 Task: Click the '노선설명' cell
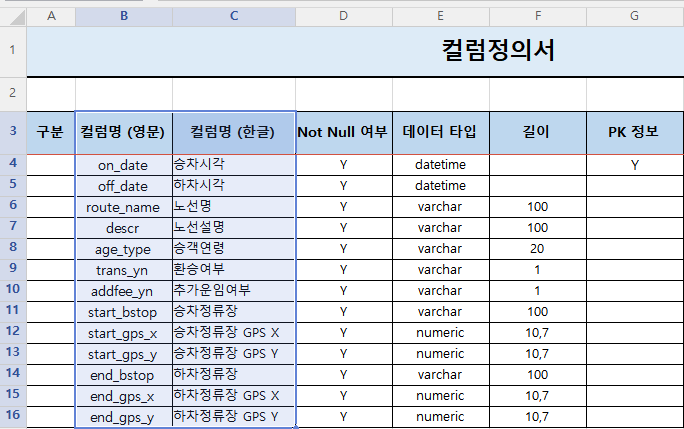[234, 228]
